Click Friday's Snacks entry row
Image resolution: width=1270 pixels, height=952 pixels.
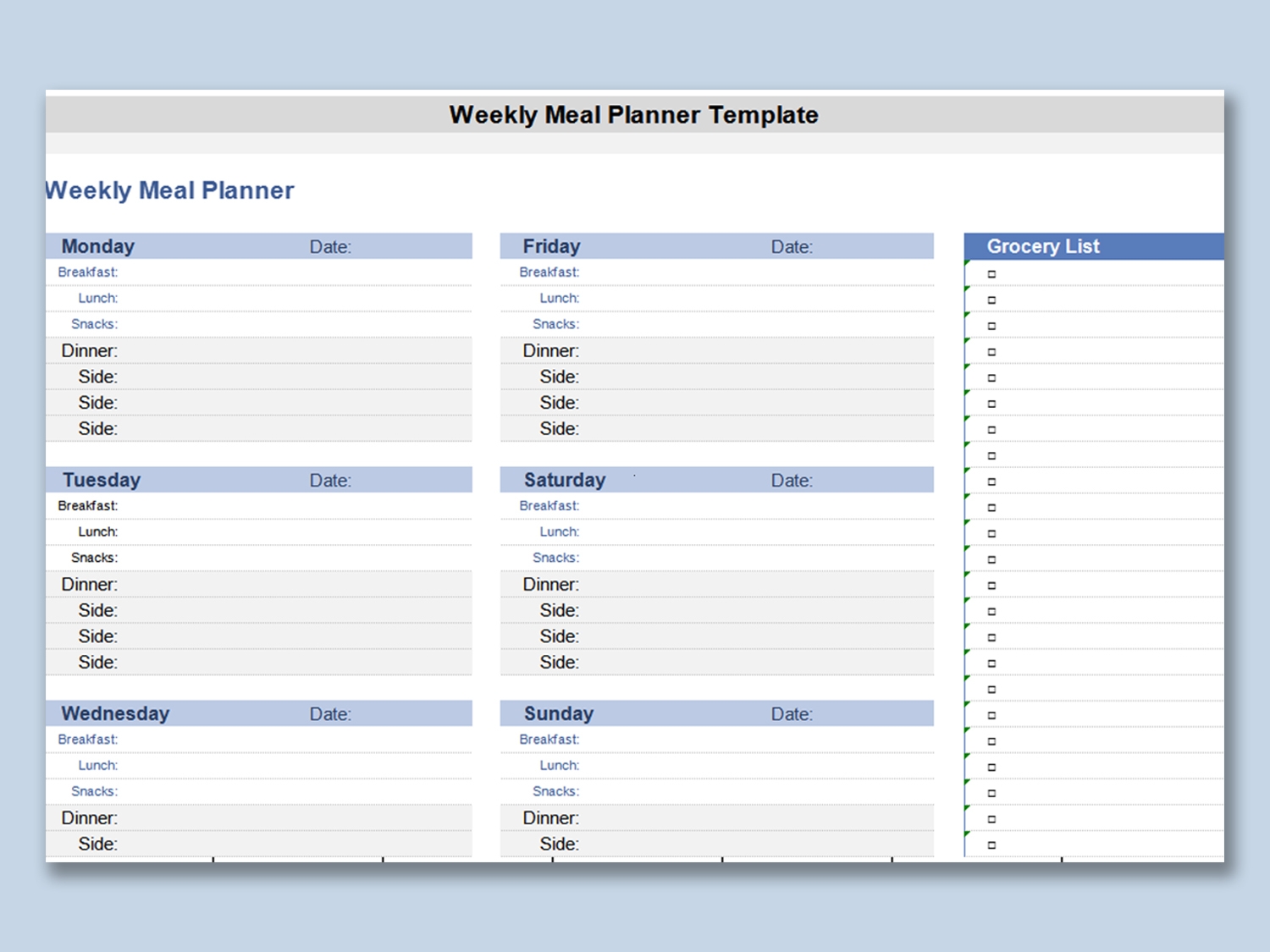pos(754,325)
